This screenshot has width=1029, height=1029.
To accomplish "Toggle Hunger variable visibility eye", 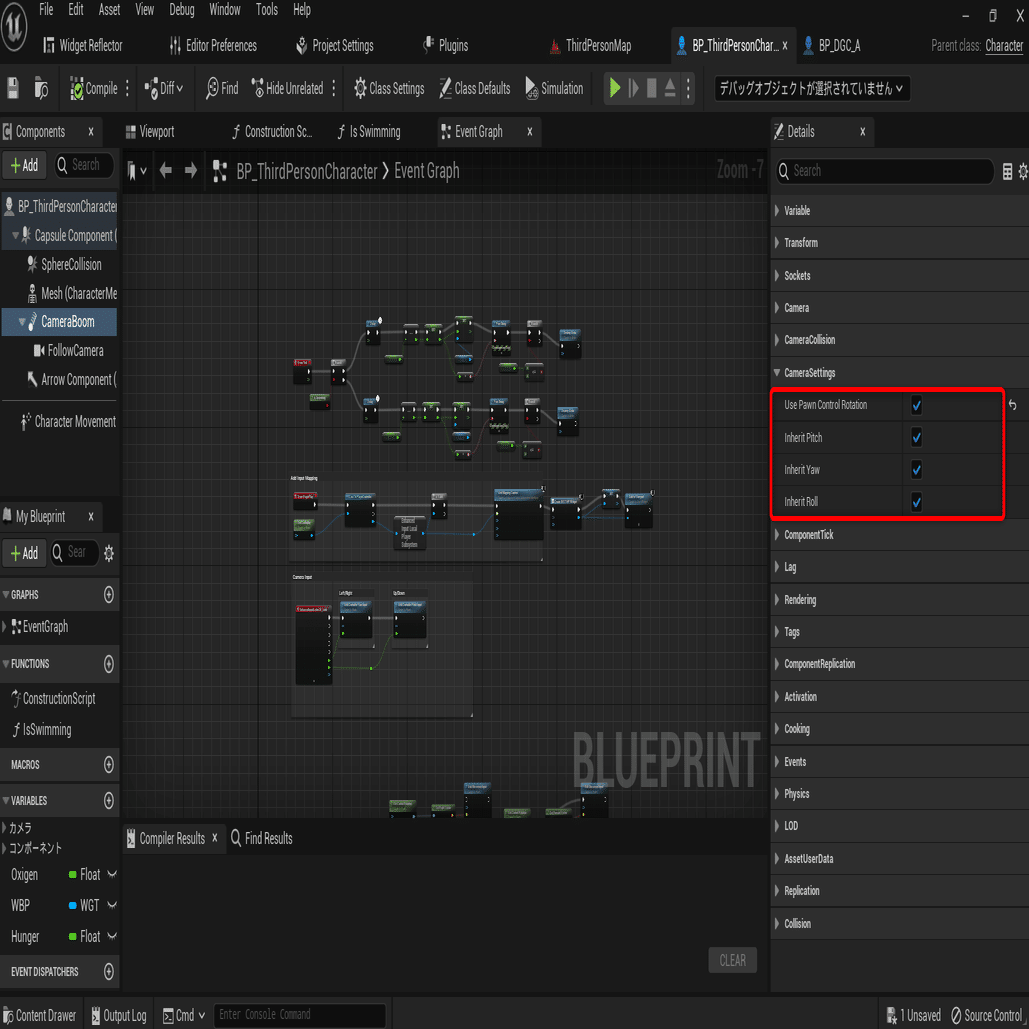I will 112,936.
